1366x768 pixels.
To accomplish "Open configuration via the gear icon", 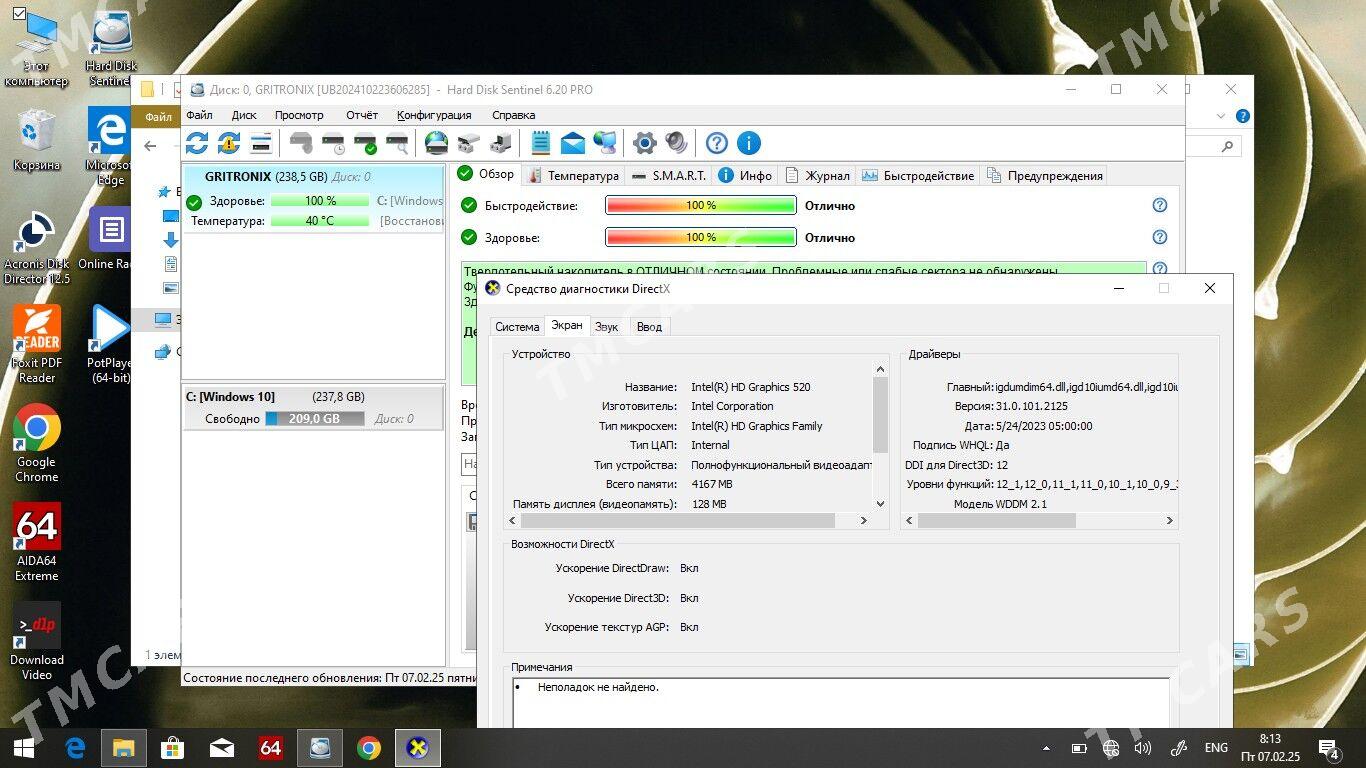I will click(645, 143).
